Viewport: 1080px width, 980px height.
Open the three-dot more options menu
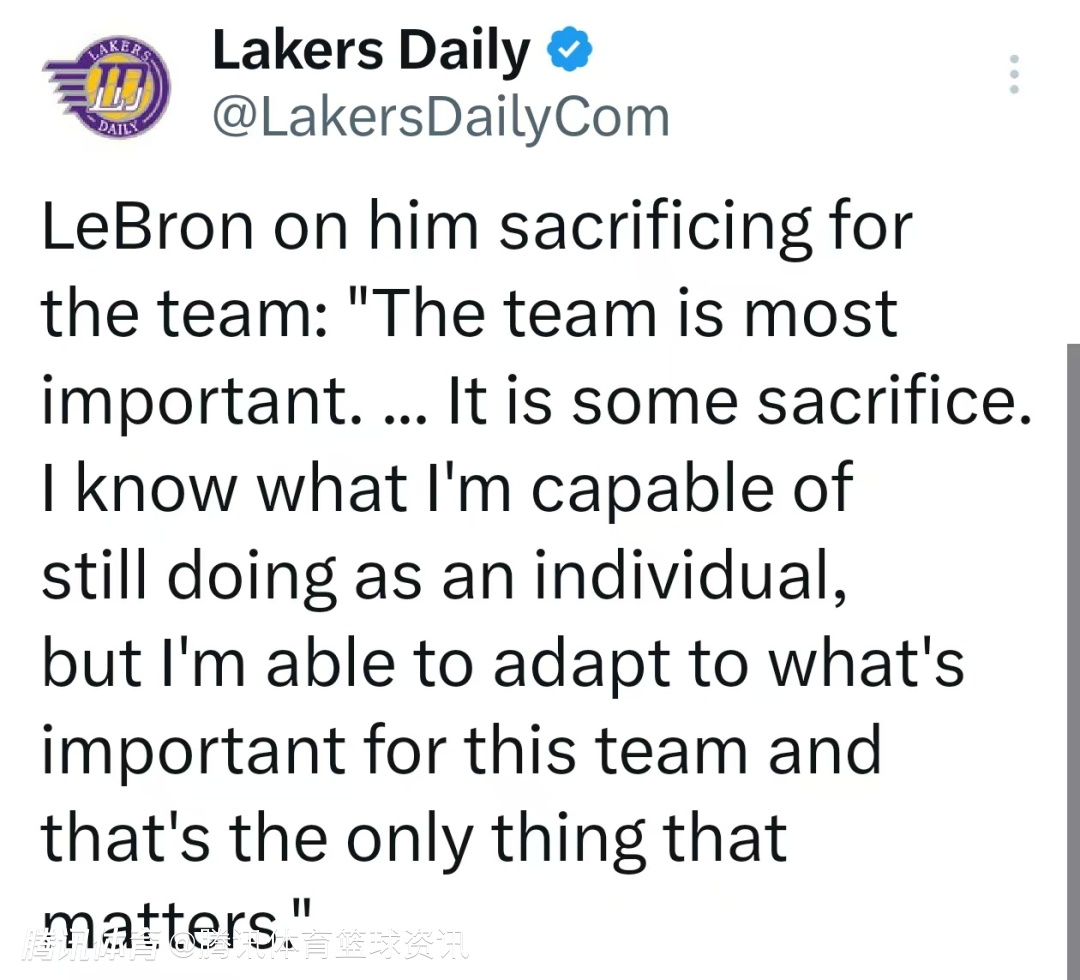click(1014, 75)
